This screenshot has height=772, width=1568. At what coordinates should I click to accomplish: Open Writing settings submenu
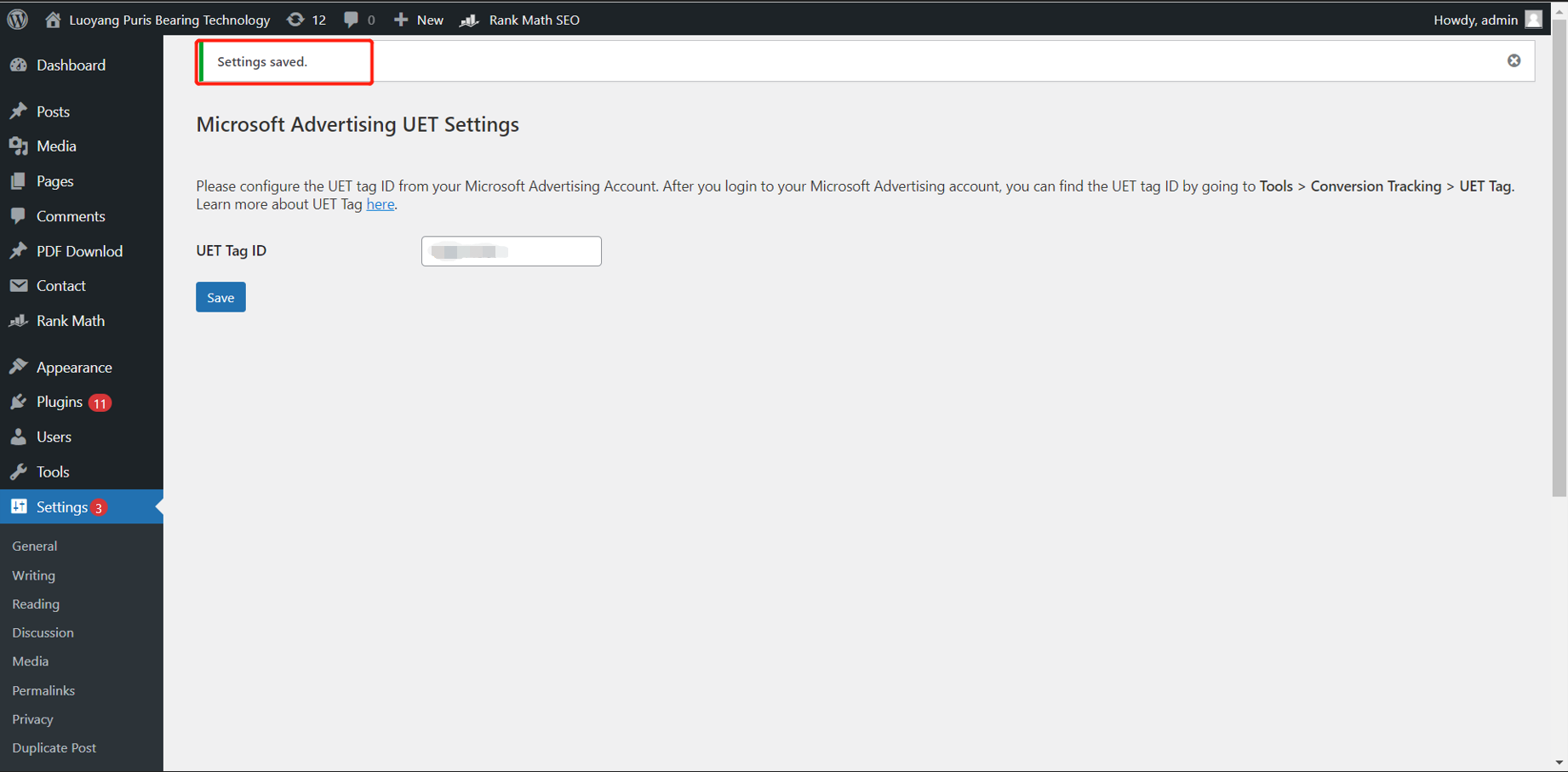34,575
